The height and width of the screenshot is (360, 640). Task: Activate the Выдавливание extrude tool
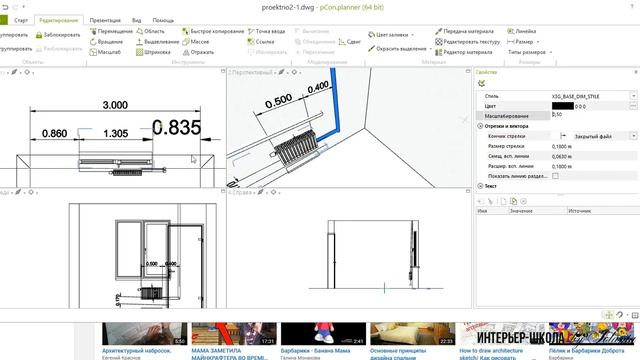point(158,42)
